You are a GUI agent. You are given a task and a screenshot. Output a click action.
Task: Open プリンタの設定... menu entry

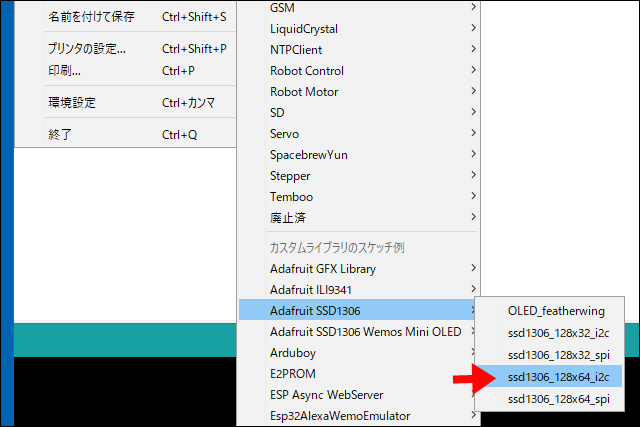coord(126,49)
